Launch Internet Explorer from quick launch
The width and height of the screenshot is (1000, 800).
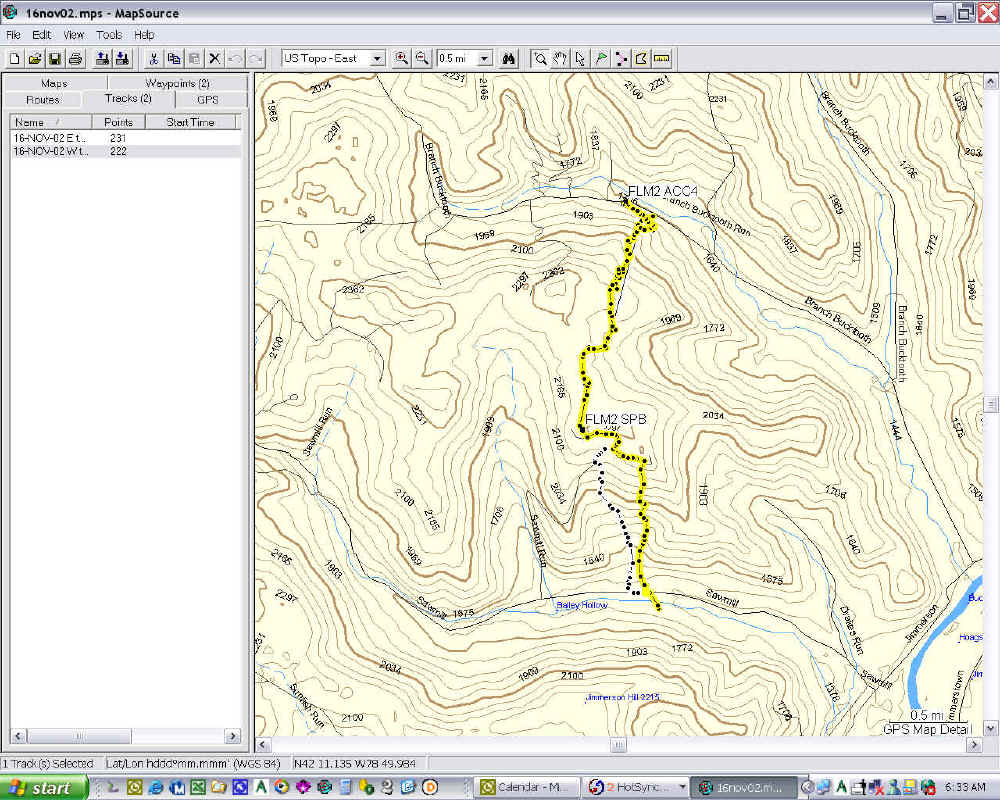(155, 788)
